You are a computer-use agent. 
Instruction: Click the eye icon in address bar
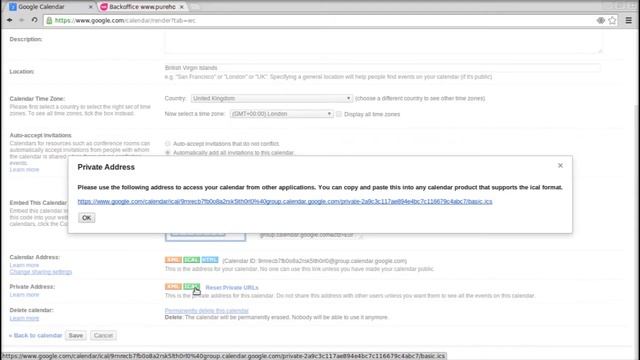pyautogui.click(x=600, y=20)
